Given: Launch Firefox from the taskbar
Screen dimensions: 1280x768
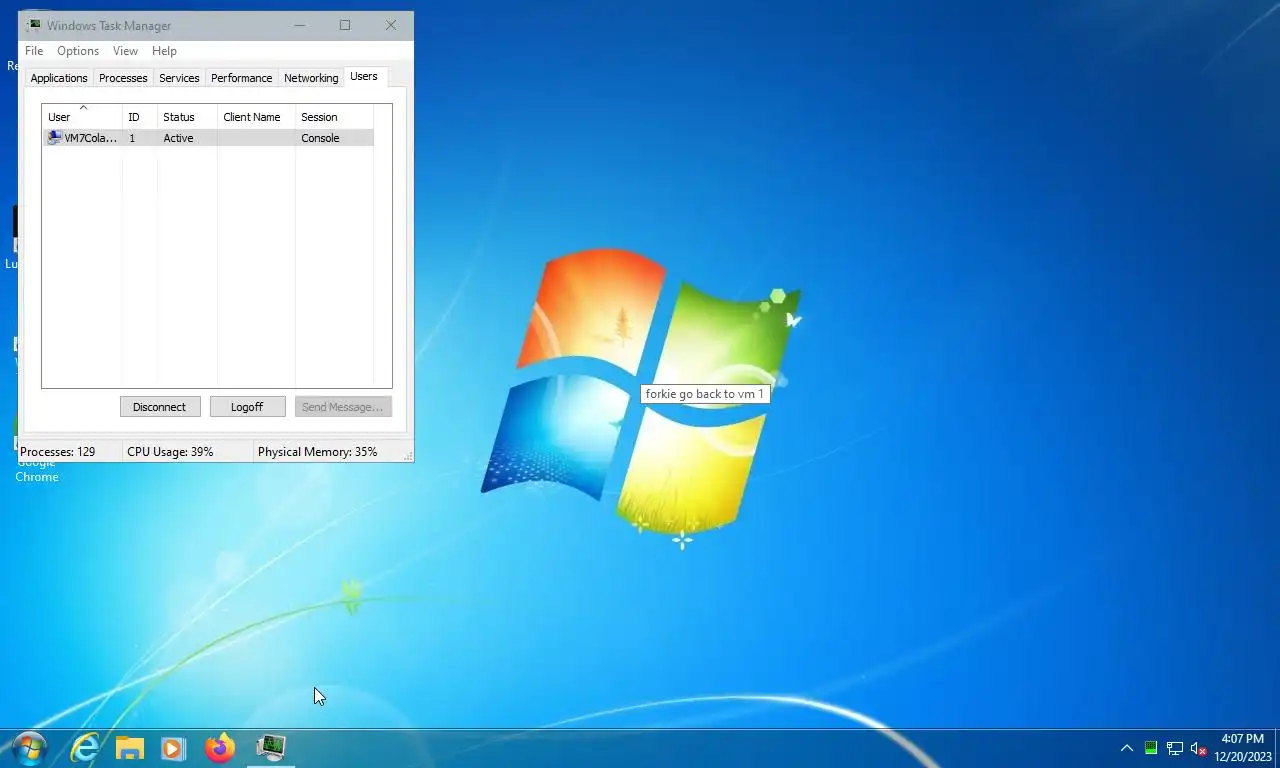Looking at the screenshot, I should tap(220, 748).
